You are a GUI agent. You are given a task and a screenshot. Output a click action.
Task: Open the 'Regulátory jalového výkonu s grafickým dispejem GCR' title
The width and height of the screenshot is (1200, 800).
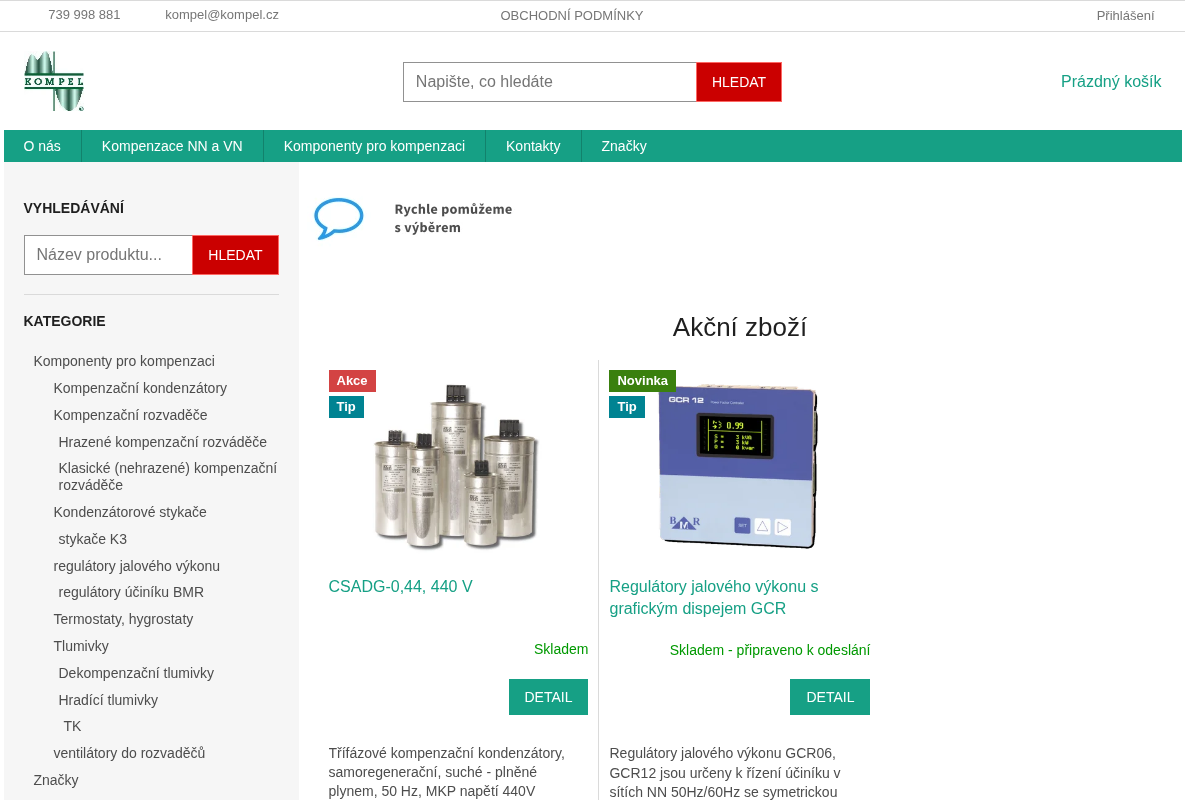click(x=714, y=598)
